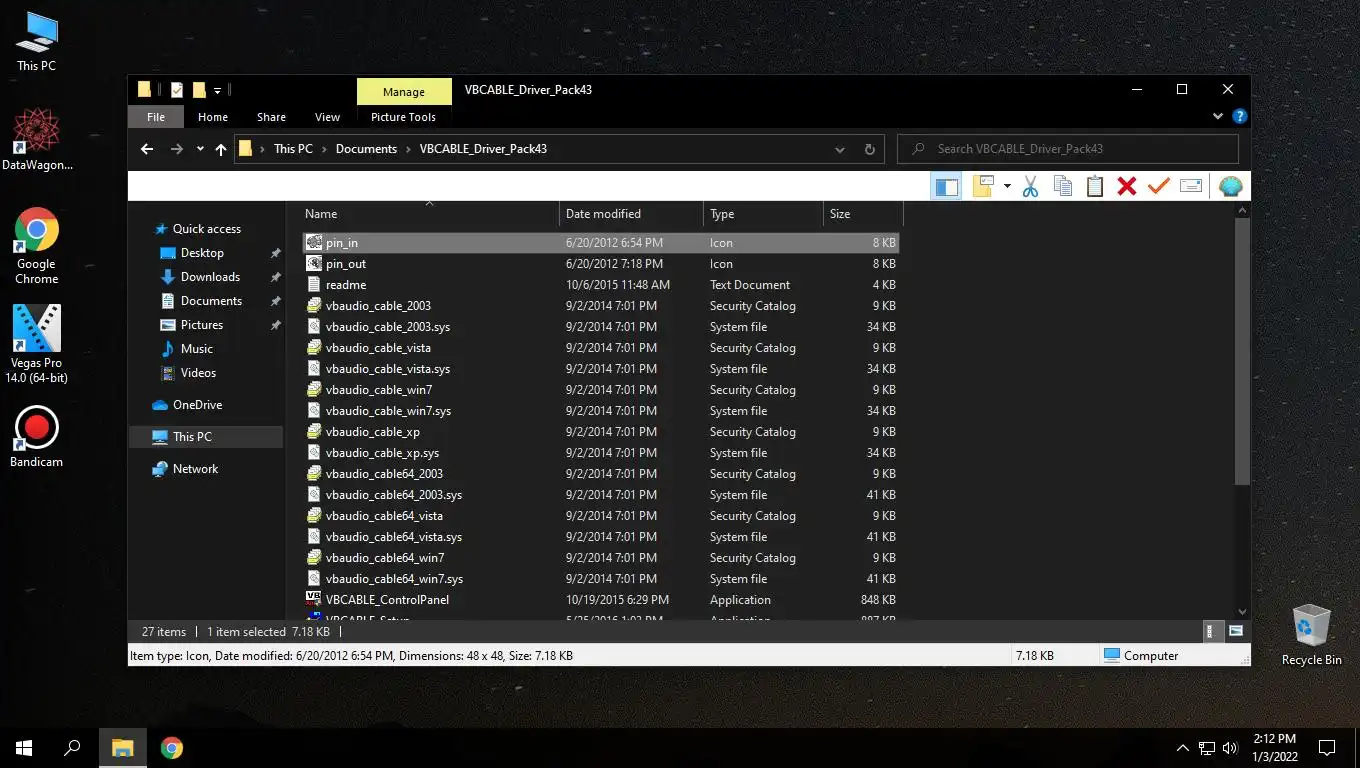Screen dimensions: 1360x768
Task: Sort files by the Size column
Action: (863, 214)
